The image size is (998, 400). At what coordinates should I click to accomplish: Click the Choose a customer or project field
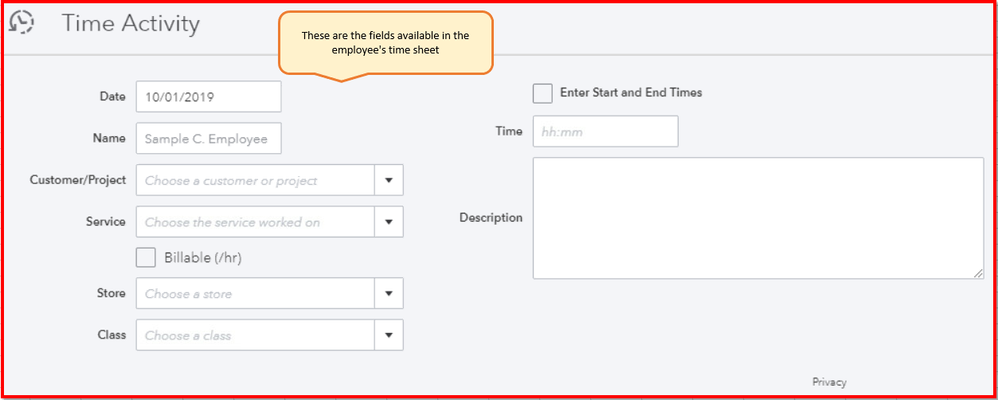pos(255,181)
